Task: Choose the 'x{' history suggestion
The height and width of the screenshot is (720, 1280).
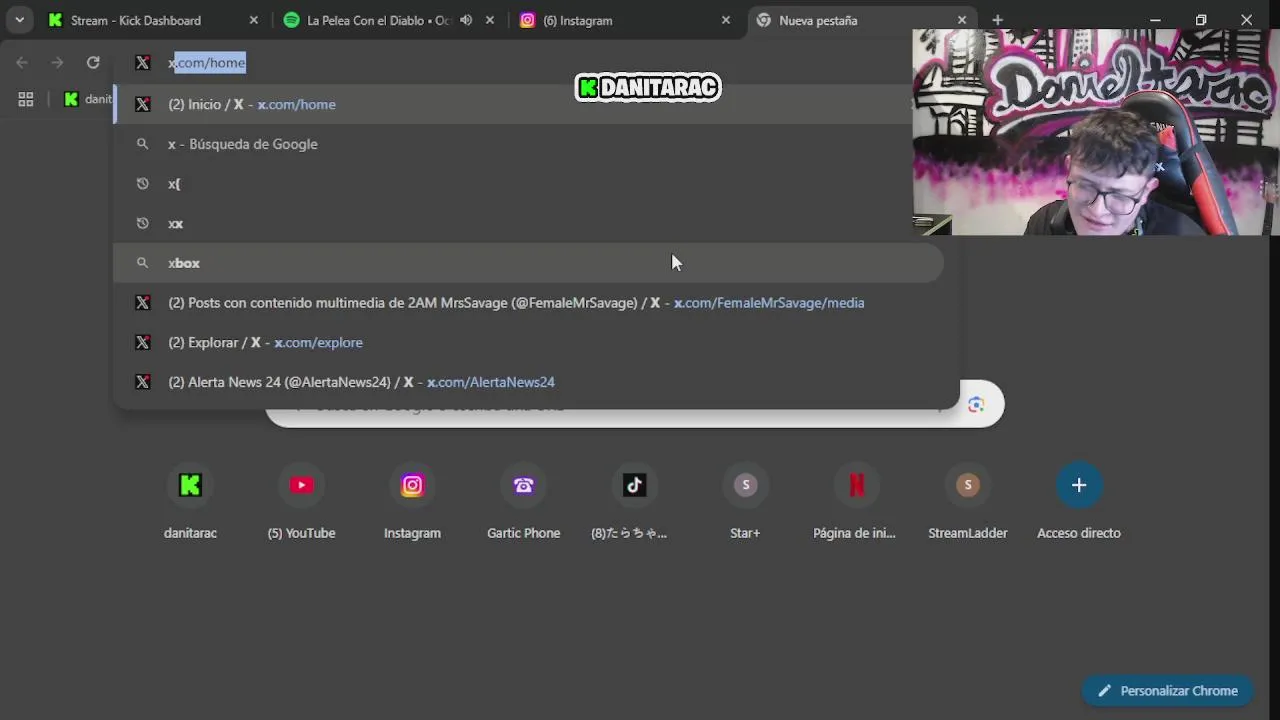Action: point(528,184)
